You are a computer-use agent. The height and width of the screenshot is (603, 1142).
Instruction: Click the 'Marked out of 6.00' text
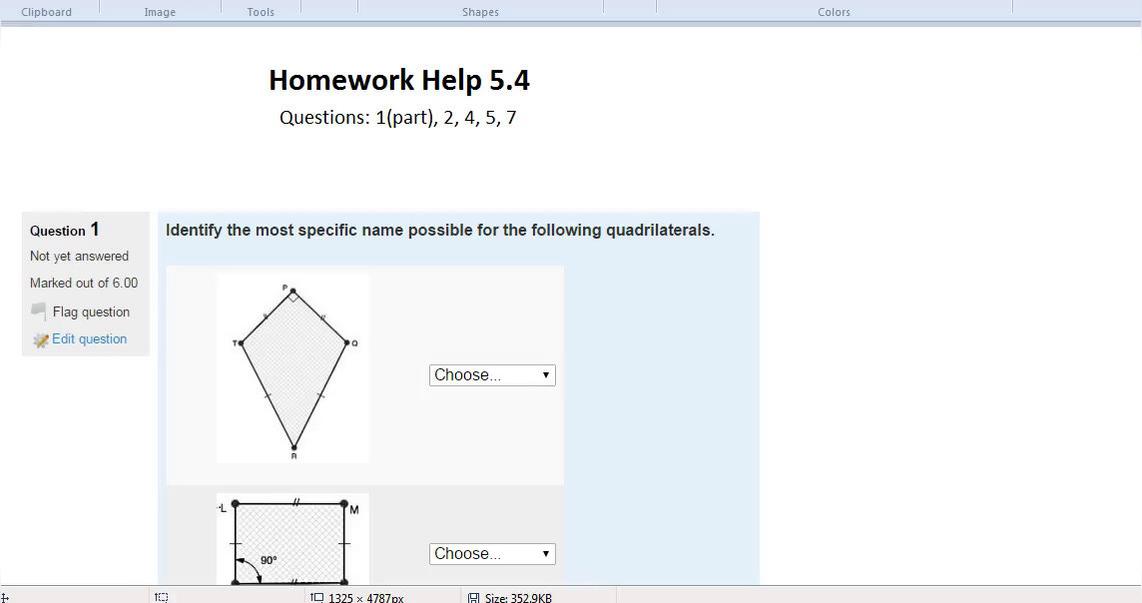click(x=84, y=283)
